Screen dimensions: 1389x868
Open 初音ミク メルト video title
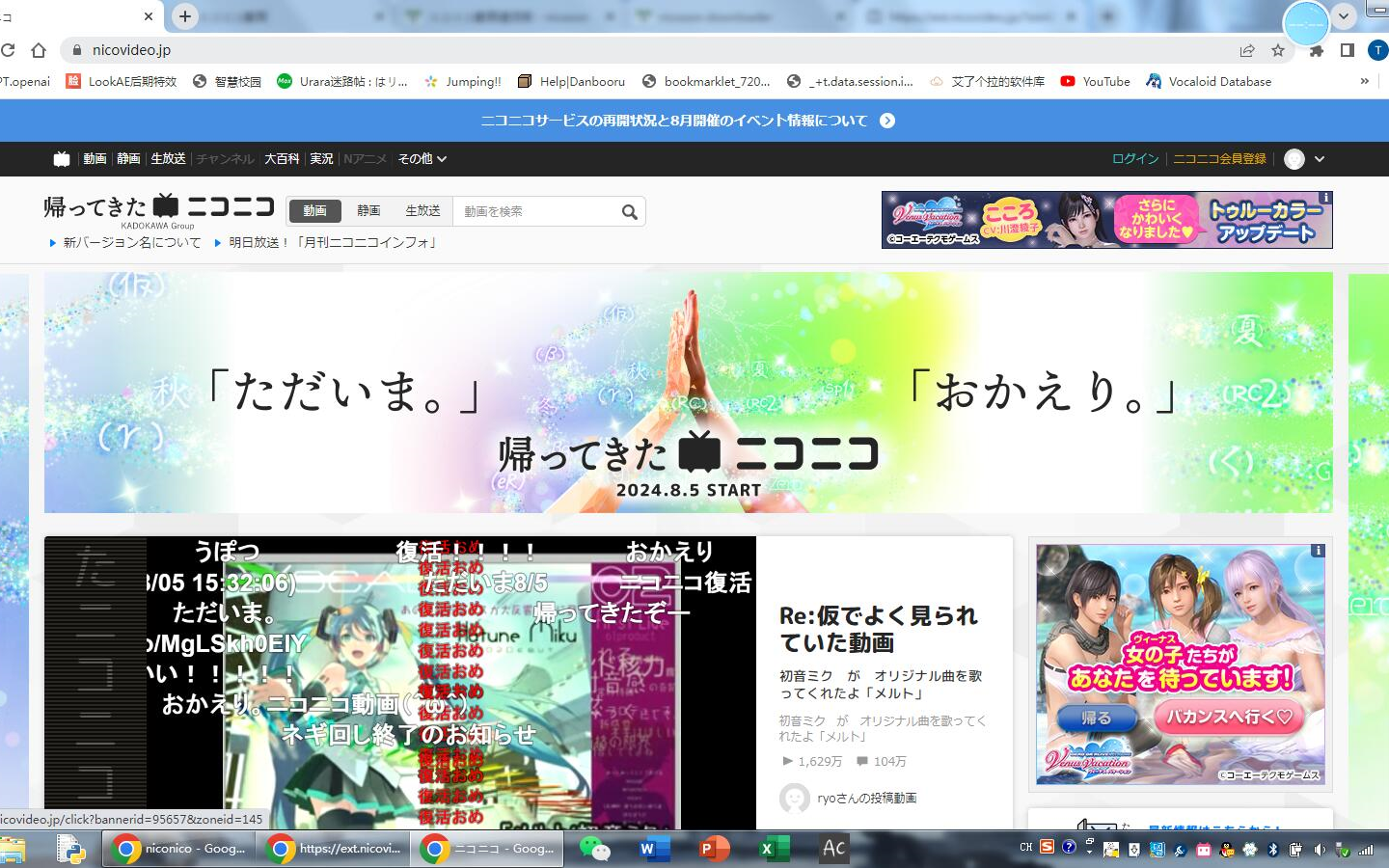[880, 685]
